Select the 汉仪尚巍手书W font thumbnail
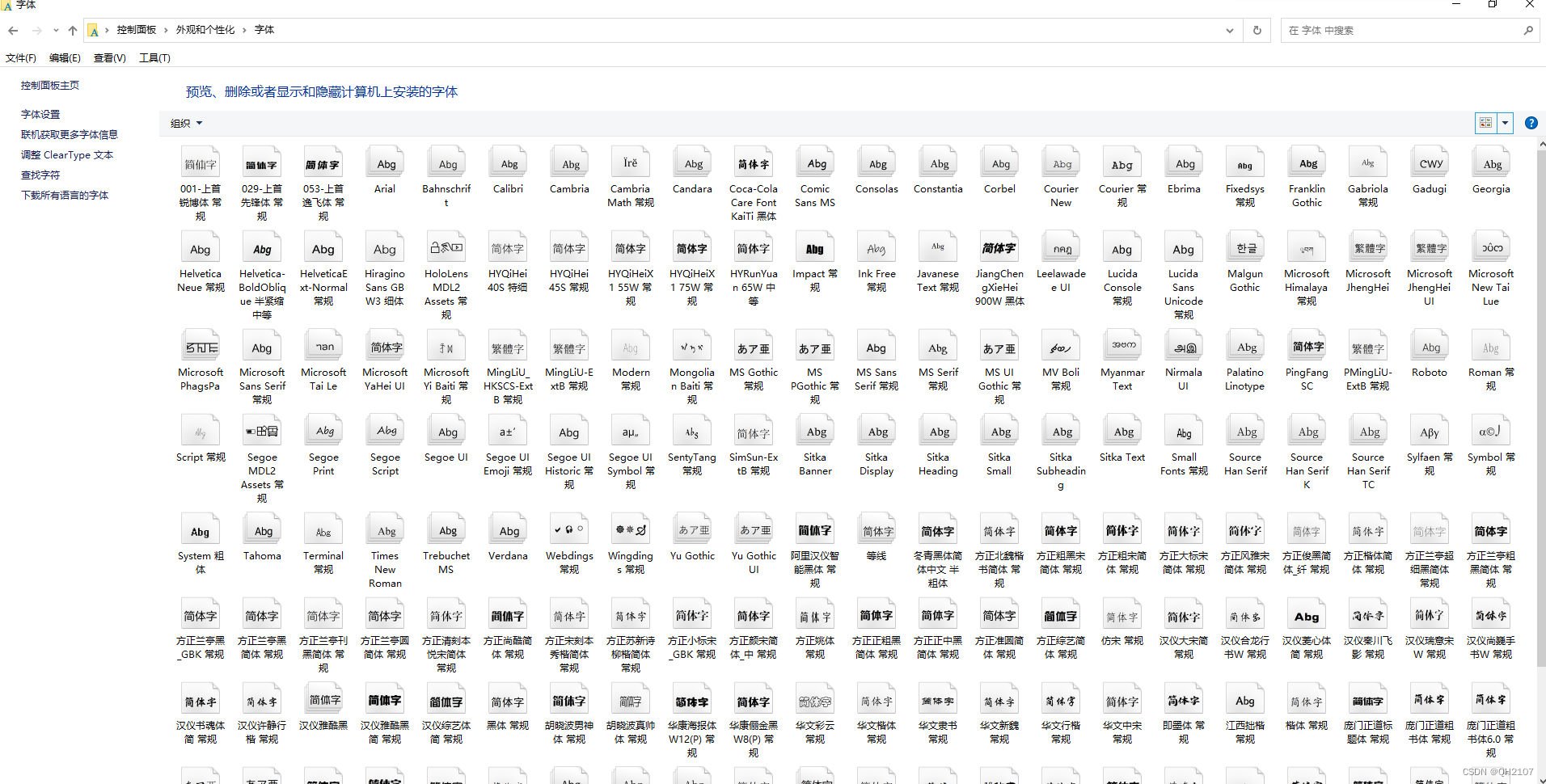1546x784 pixels. 1491,615
